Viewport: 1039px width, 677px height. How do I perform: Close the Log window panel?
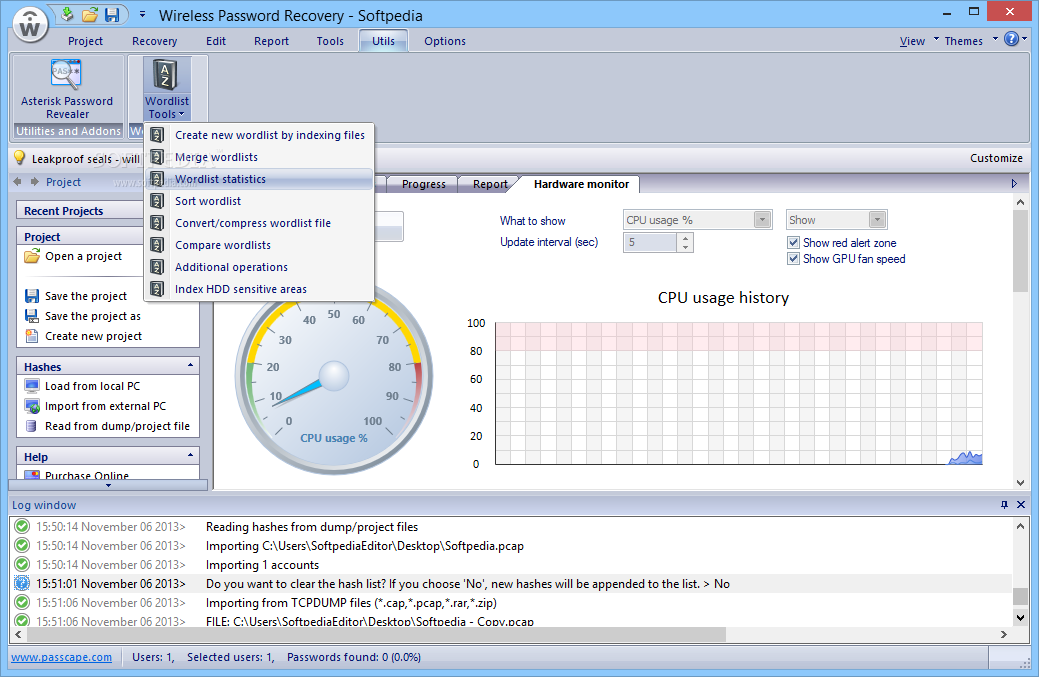tap(1020, 505)
